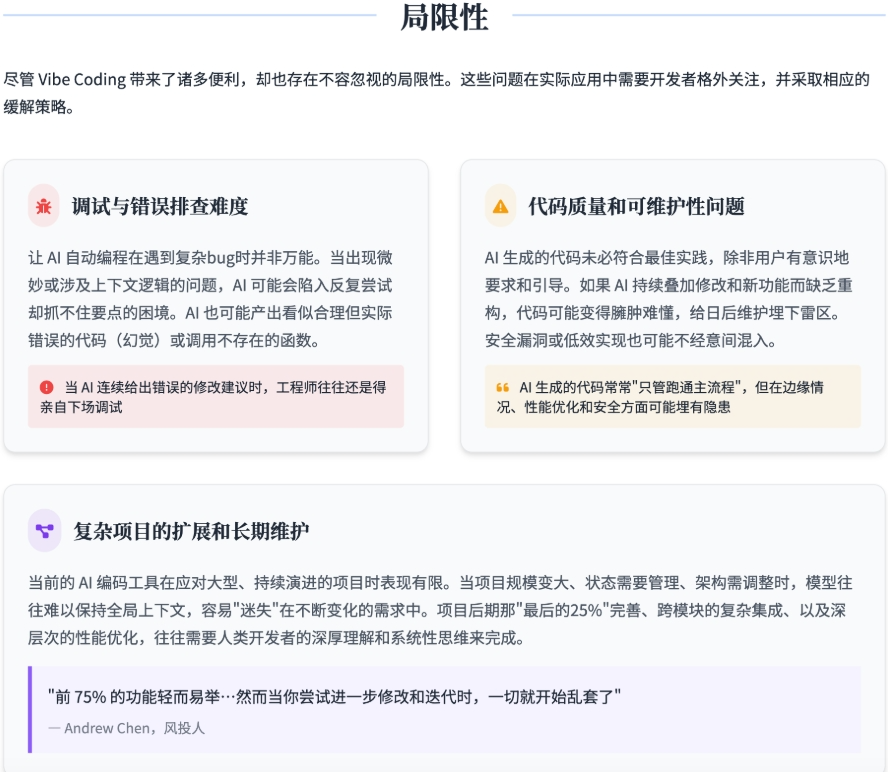Image resolution: width=888 pixels, height=772 pixels.
Task: Click the red bug icon
Action: click(x=44, y=206)
